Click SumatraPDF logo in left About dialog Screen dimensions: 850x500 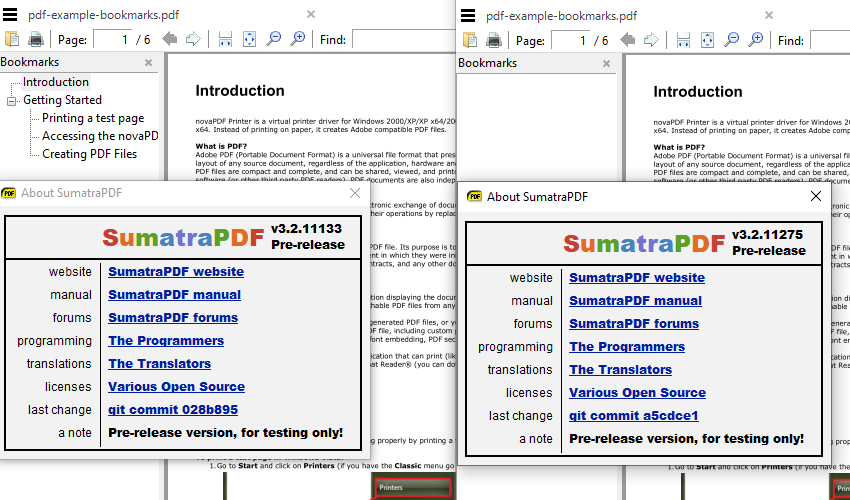coord(183,238)
